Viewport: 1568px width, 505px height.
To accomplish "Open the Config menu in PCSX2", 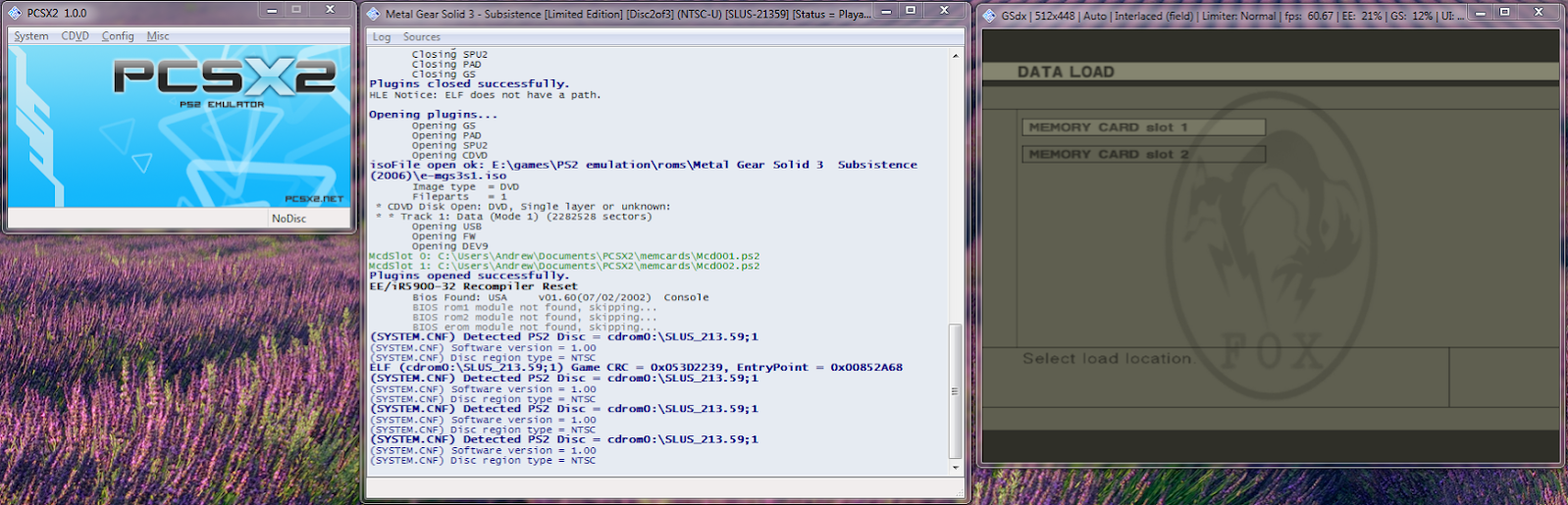I will coord(118,36).
